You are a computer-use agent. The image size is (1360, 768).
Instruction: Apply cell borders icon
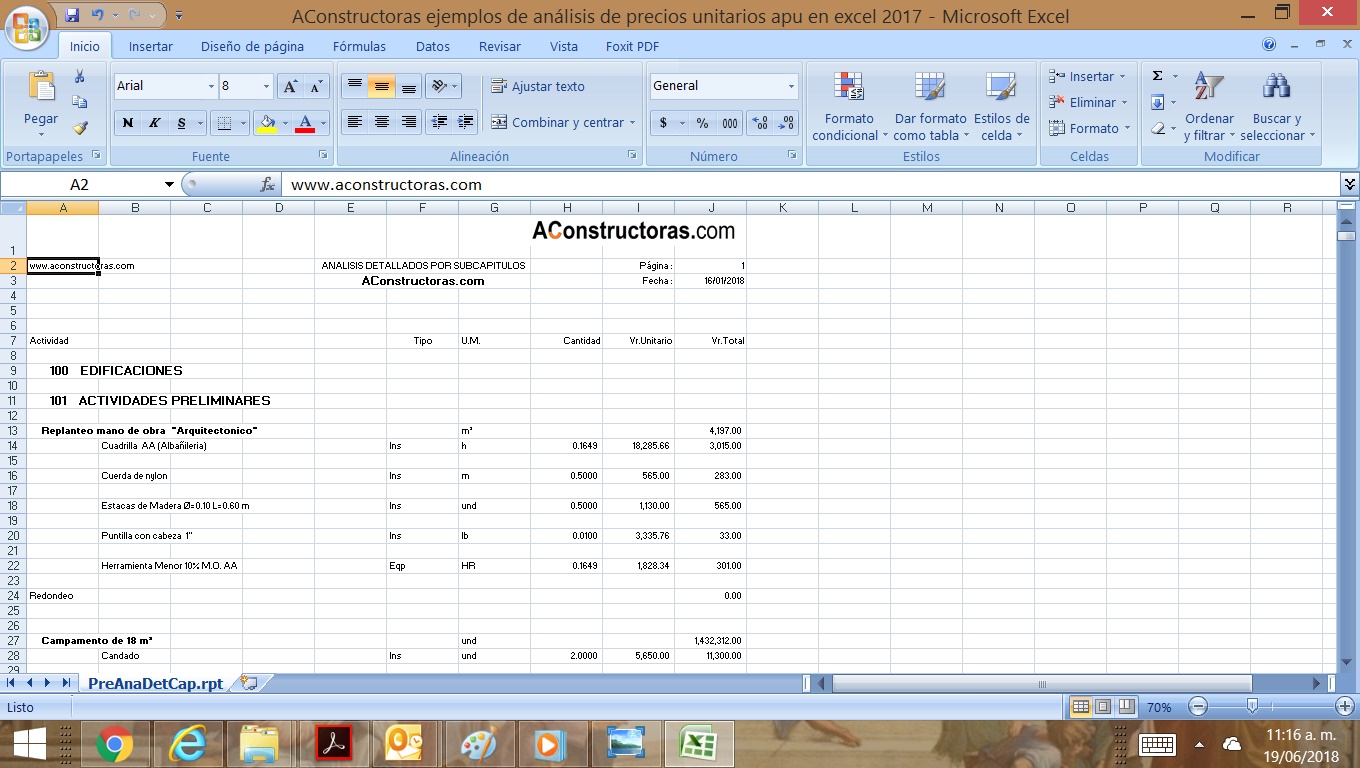[224, 123]
